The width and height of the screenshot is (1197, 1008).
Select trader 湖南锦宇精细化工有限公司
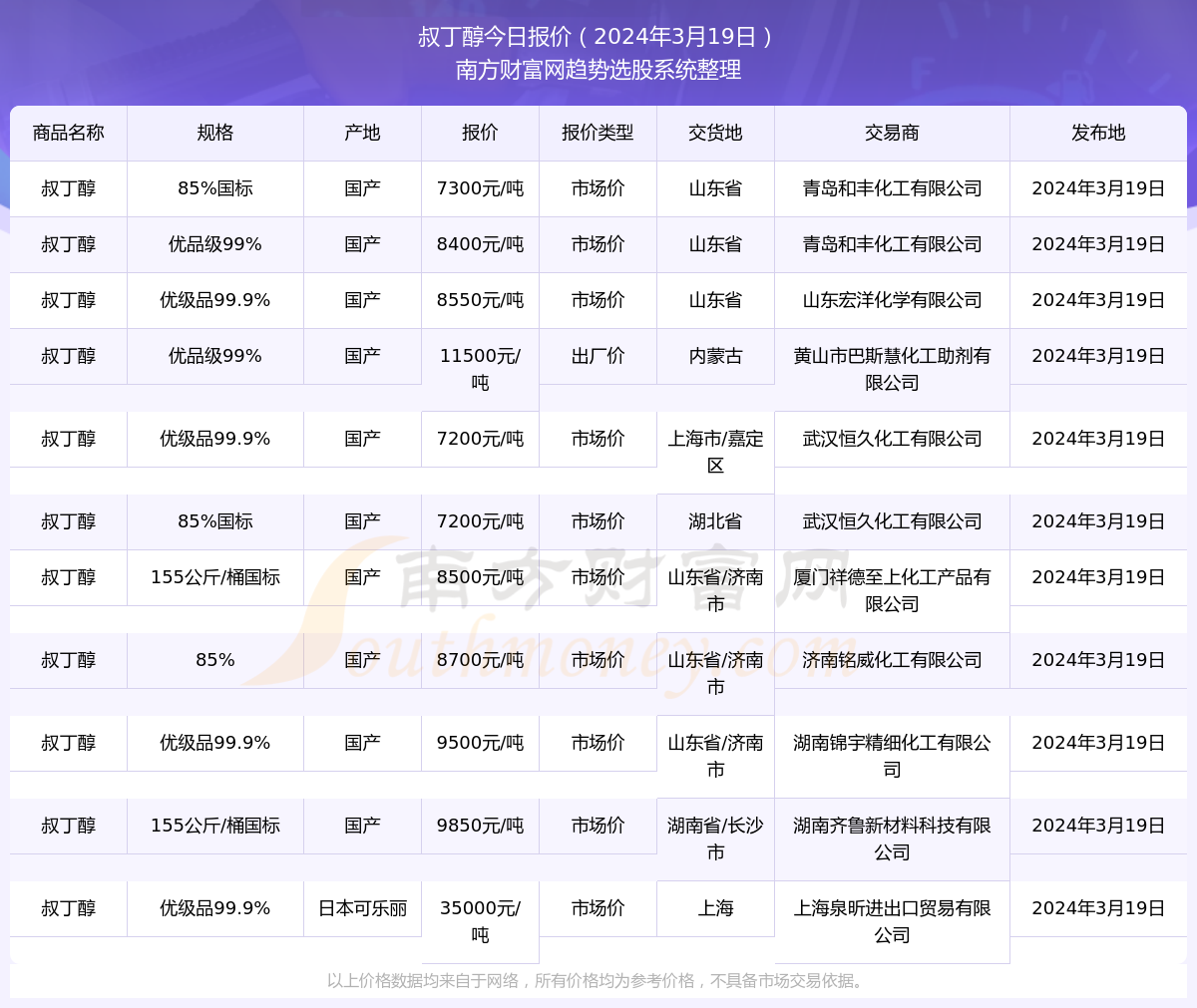pos(892,756)
